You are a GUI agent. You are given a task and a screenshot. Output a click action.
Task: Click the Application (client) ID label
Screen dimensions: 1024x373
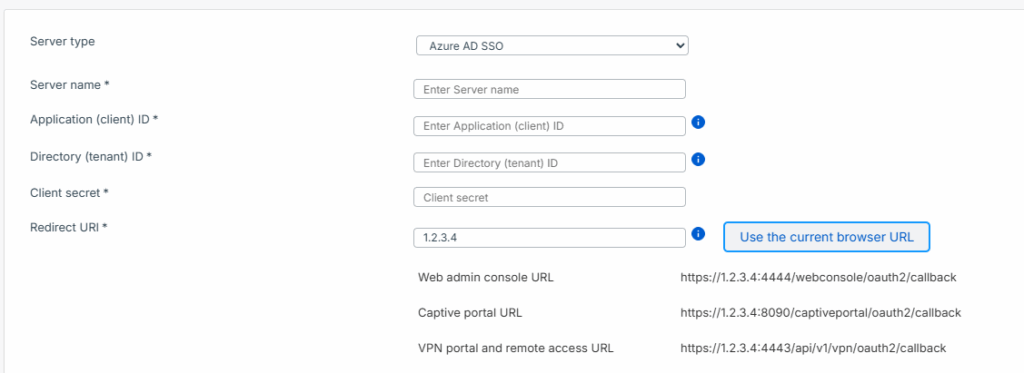click(x=95, y=120)
